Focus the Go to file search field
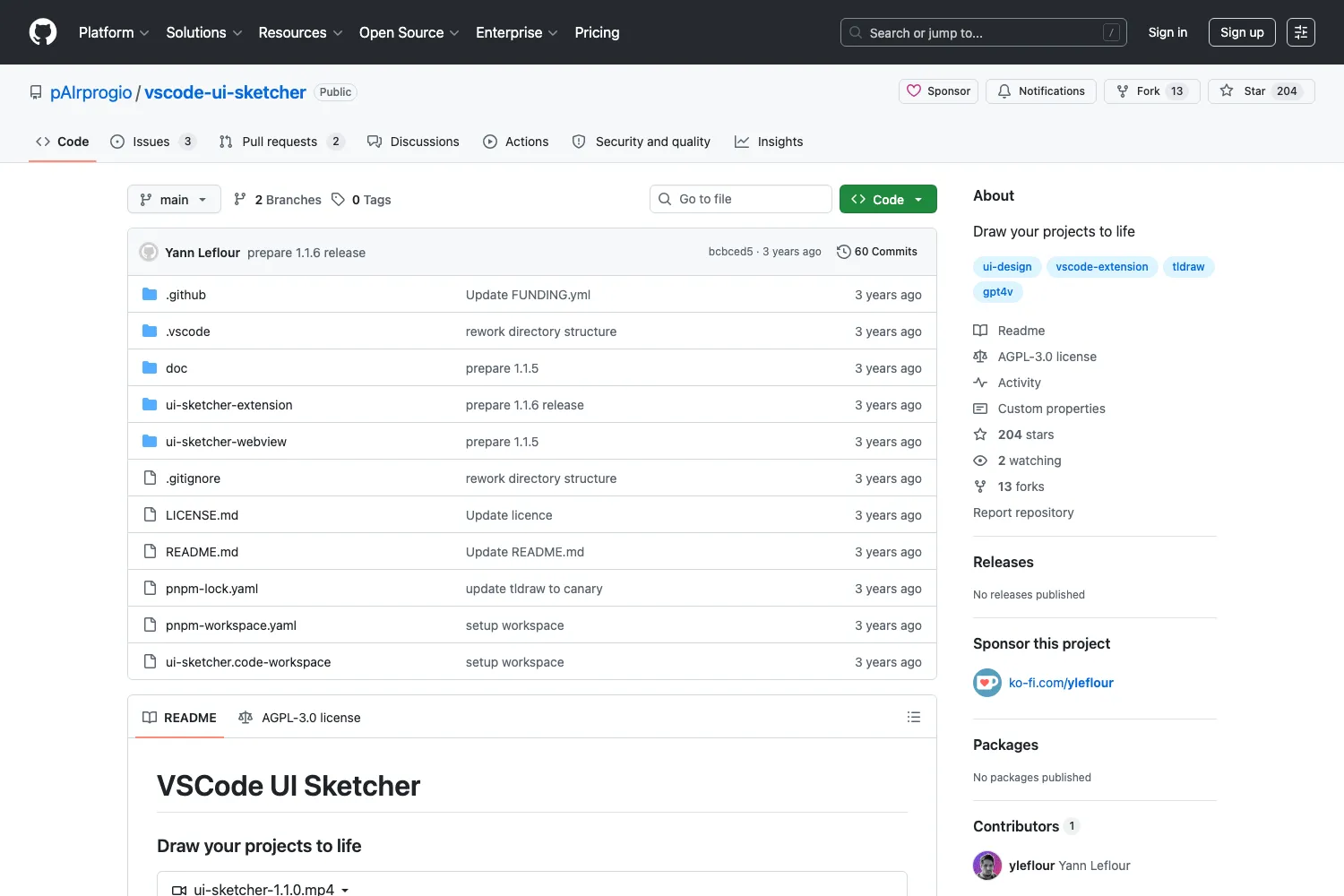 pyautogui.click(x=741, y=199)
